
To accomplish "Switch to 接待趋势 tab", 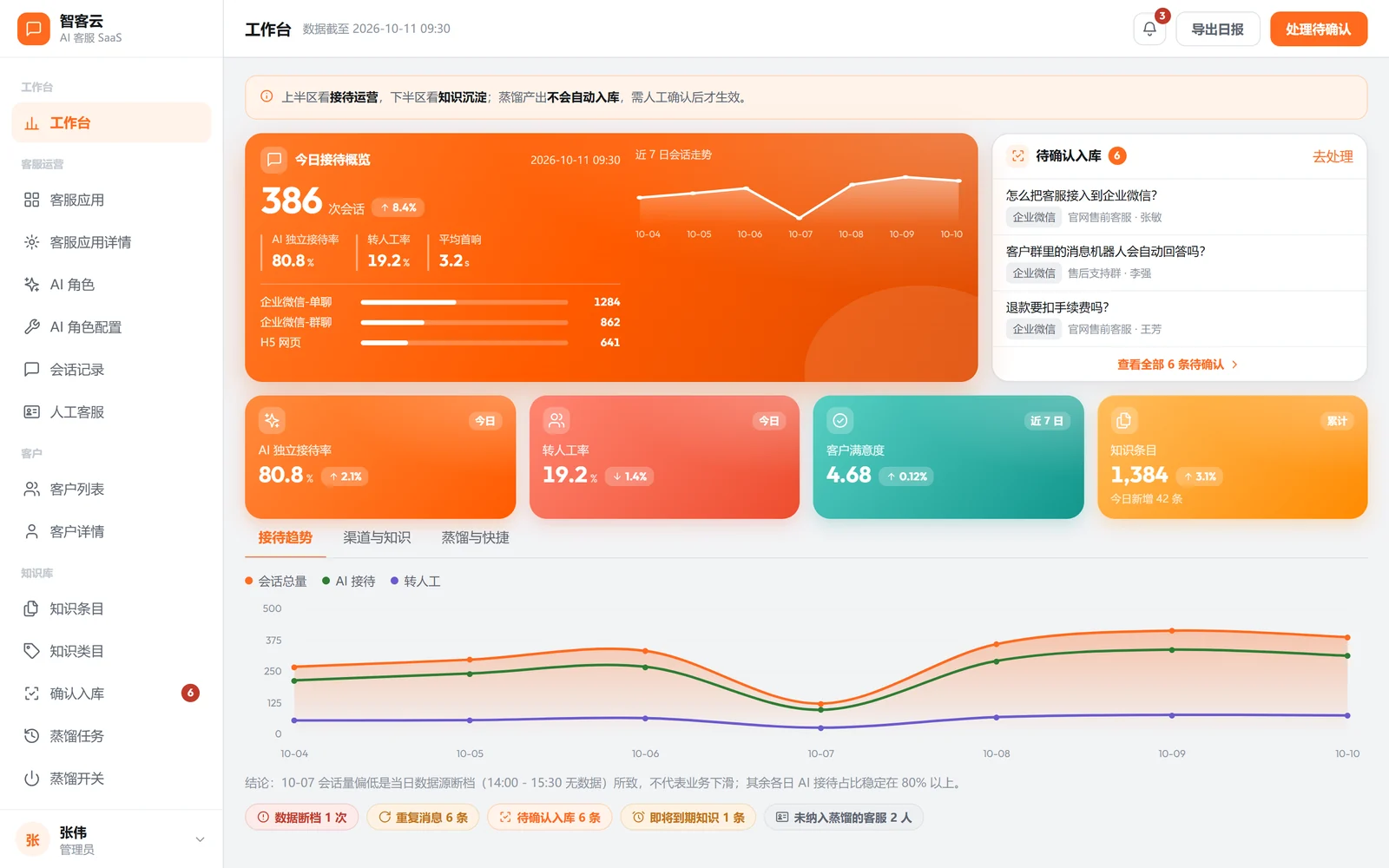I will point(285,538).
